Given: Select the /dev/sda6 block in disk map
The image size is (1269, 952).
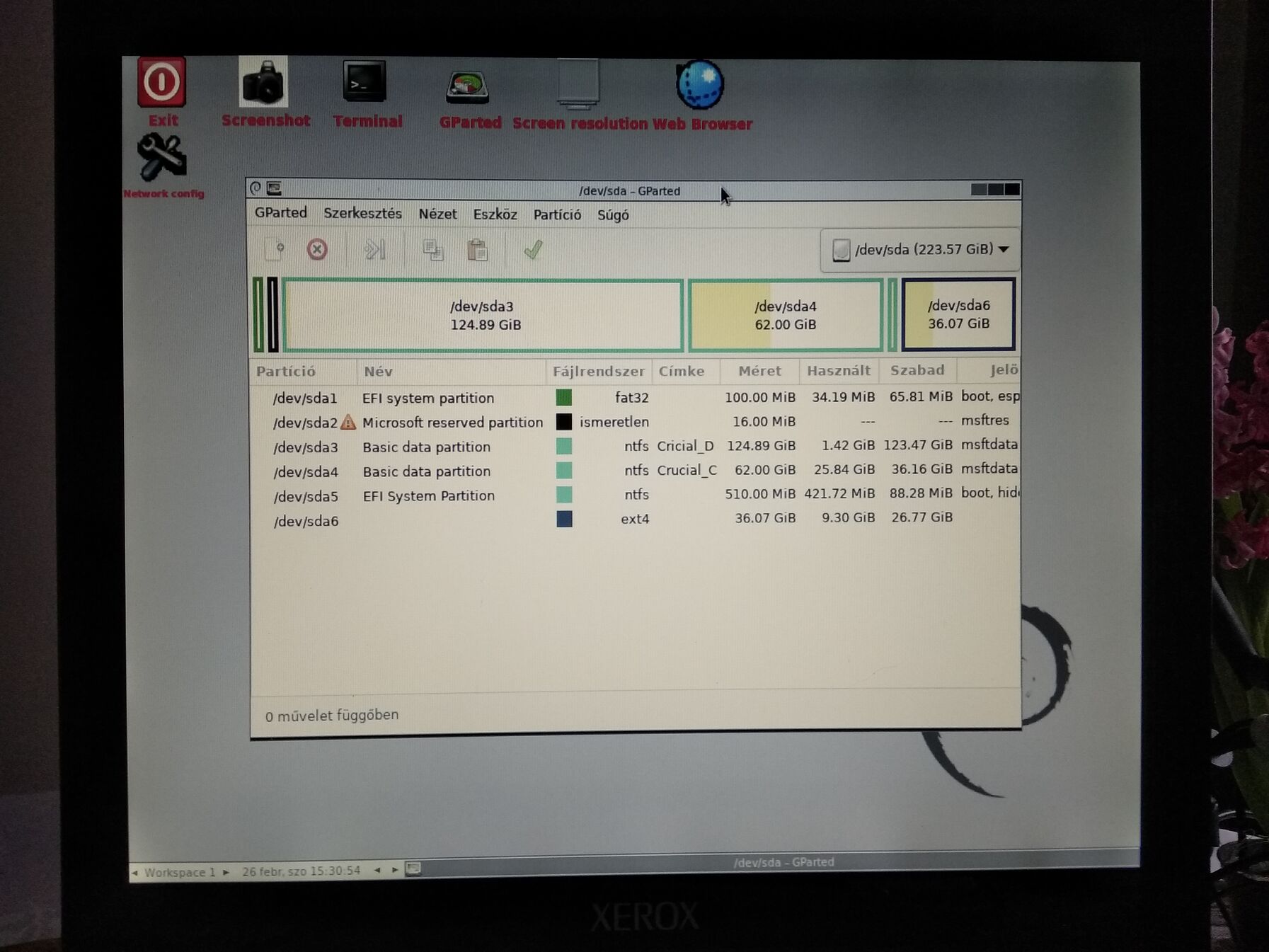Looking at the screenshot, I should coord(958,314).
